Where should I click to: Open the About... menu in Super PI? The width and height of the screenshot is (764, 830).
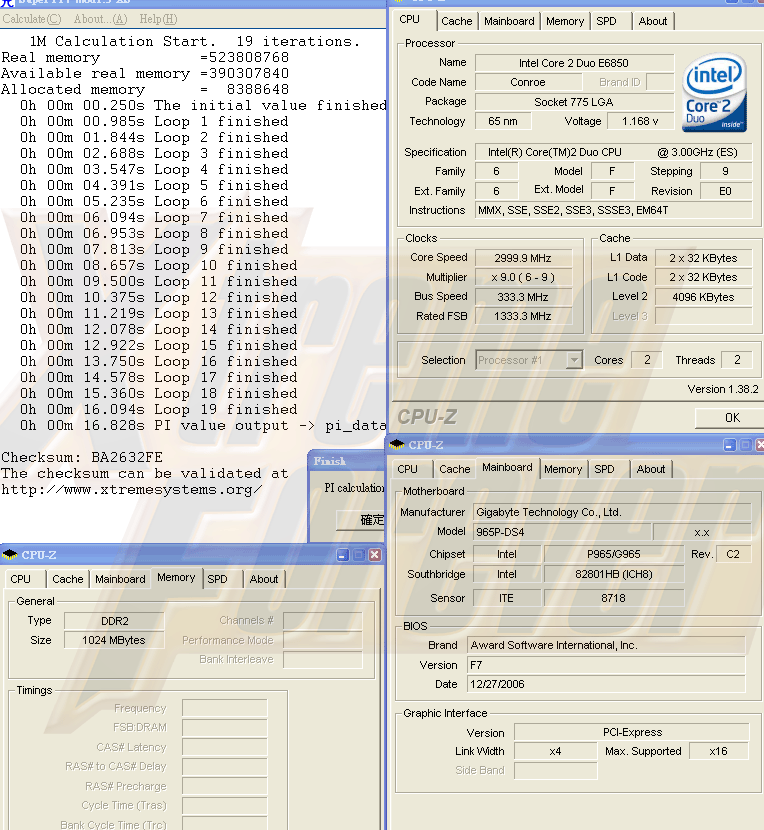(x=100, y=19)
